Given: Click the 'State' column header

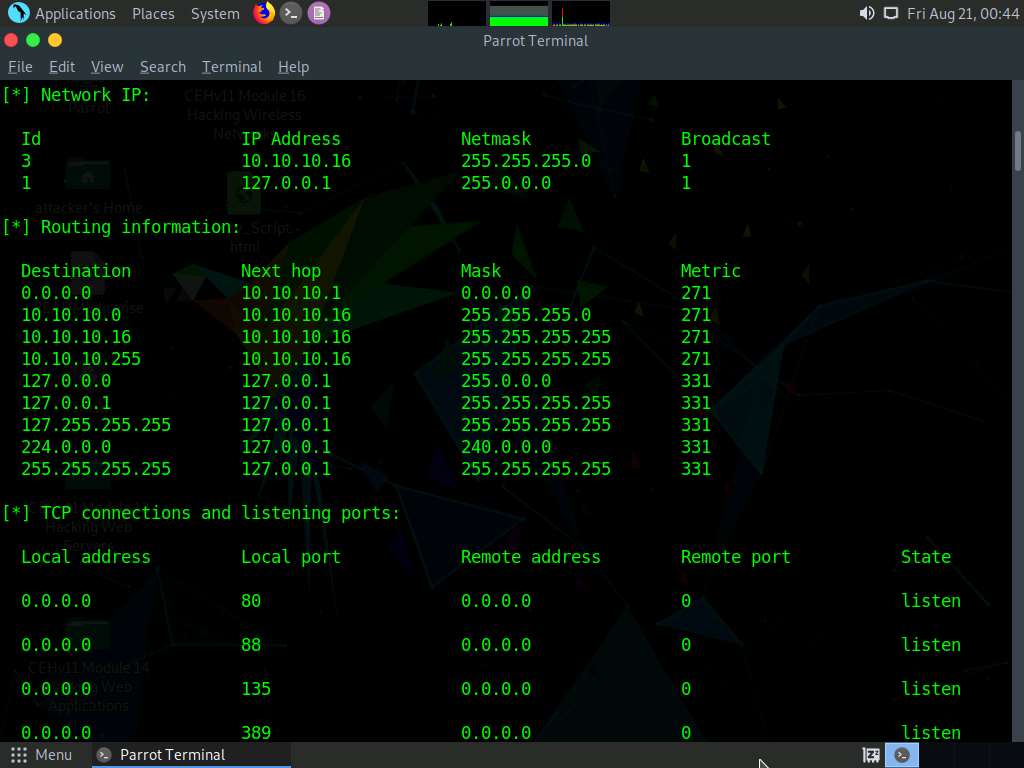Looking at the screenshot, I should [x=925, y=557].
